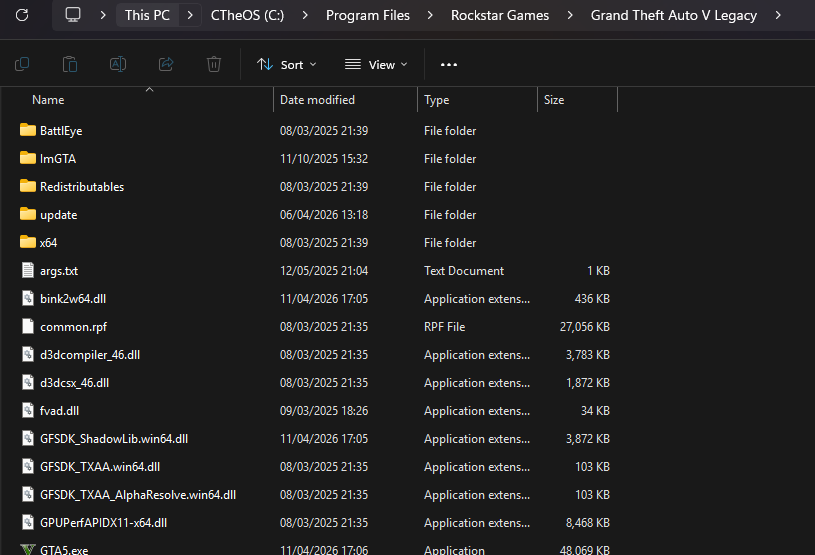Select the ImGTA folder icon
This screenshot has height=555, width=815.
(x=28, y=158)
